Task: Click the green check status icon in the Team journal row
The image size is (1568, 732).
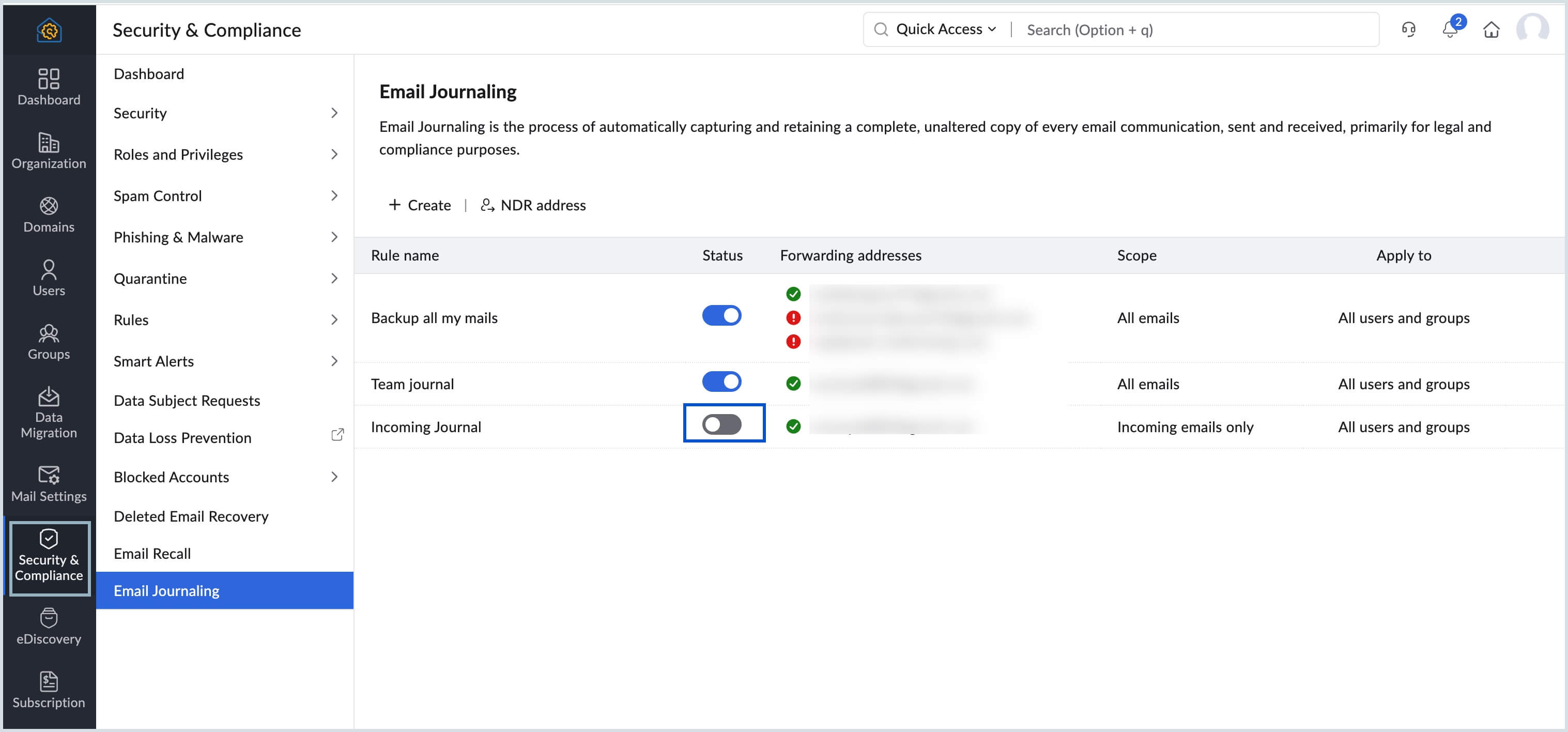Action: coord(792,383)
